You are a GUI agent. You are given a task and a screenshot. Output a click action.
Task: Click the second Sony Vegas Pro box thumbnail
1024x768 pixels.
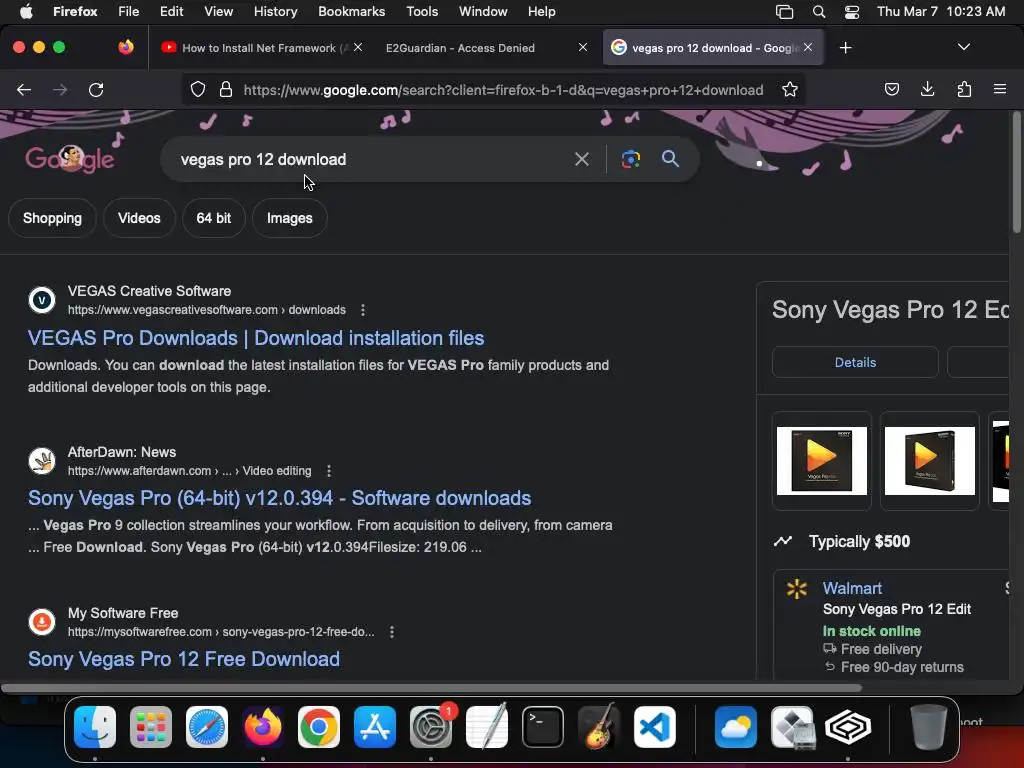(x=929, y=461)
